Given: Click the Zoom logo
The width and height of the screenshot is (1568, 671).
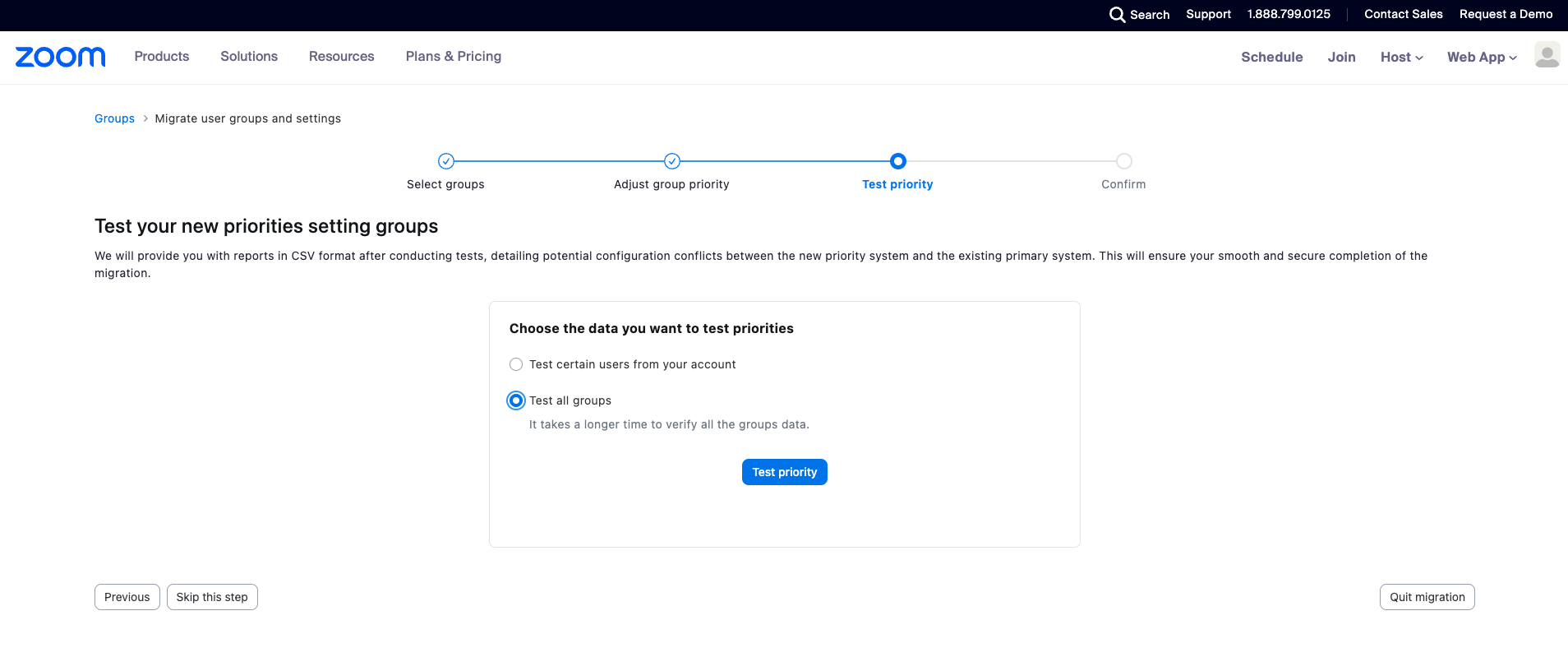Looking at the screenshot, I should click(x=60, y=57).
